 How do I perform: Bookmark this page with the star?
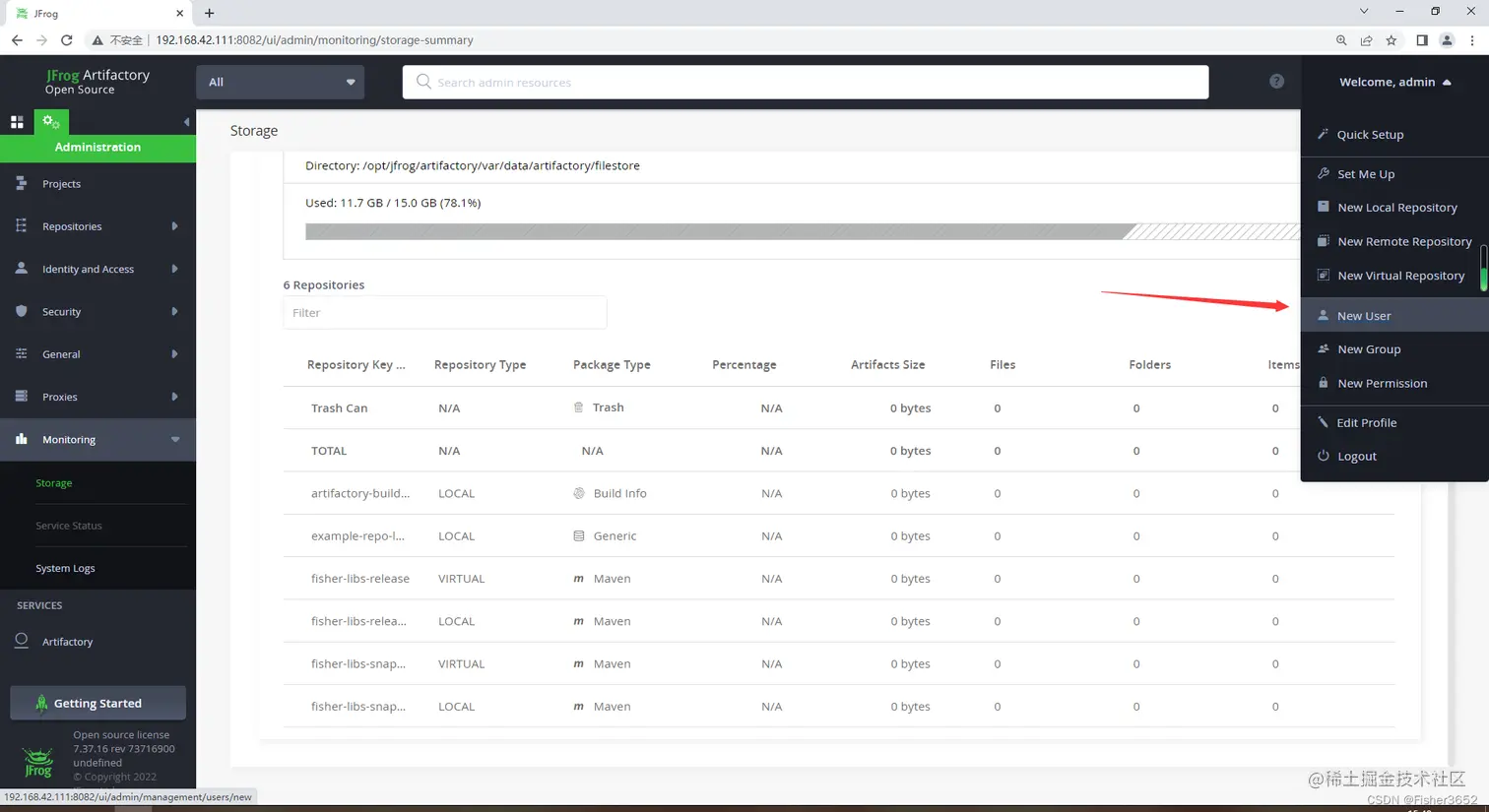point(1391,40)
